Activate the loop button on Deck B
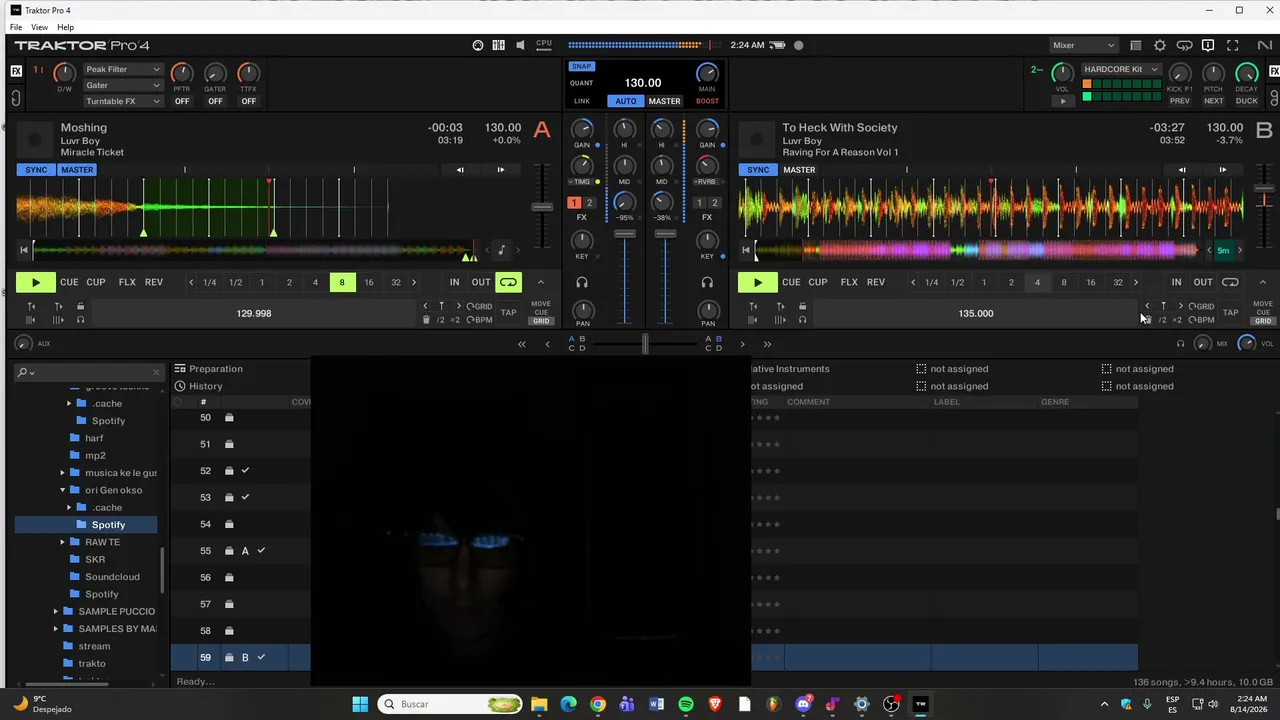Viewport: 1280px width, 720px height. 1231,282
